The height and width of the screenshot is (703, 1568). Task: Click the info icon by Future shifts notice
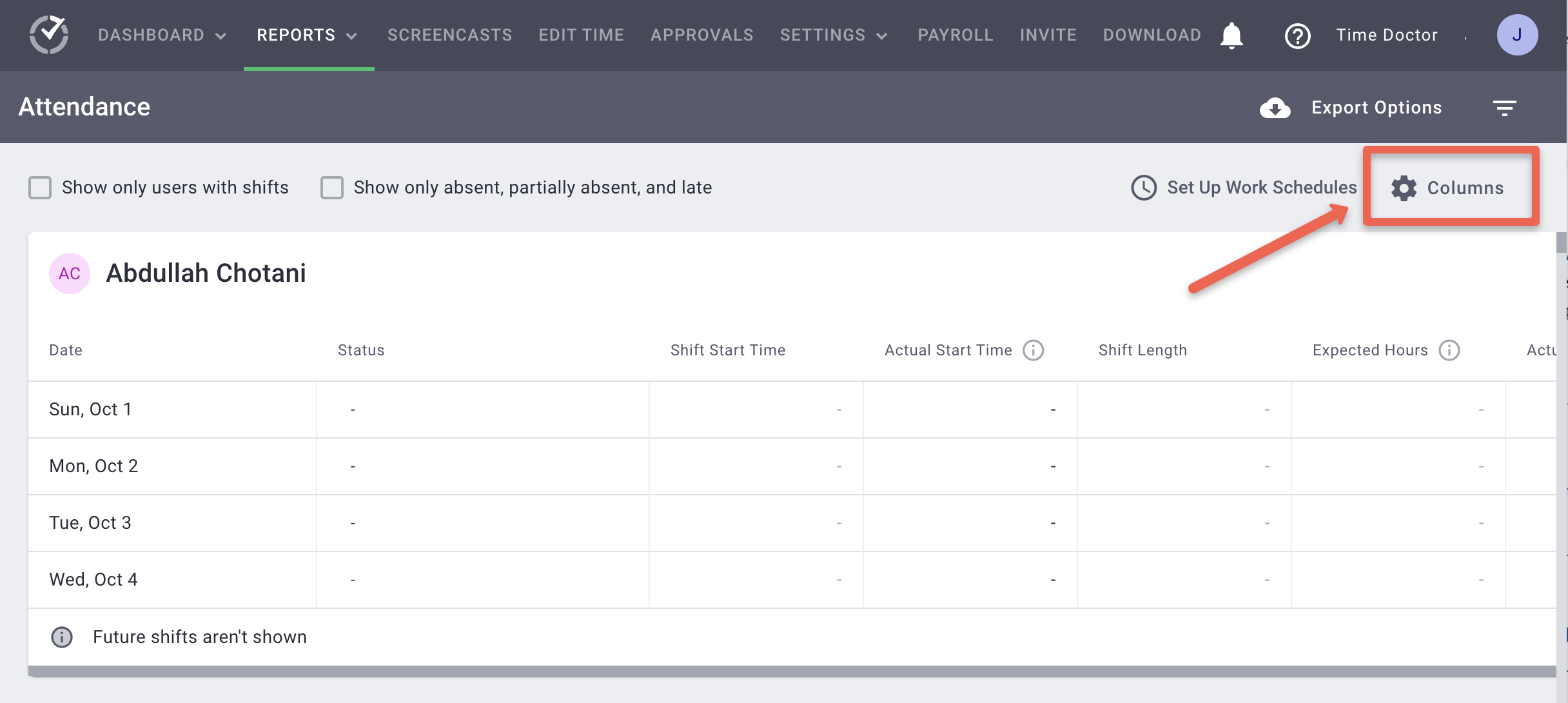click(62, 637)
